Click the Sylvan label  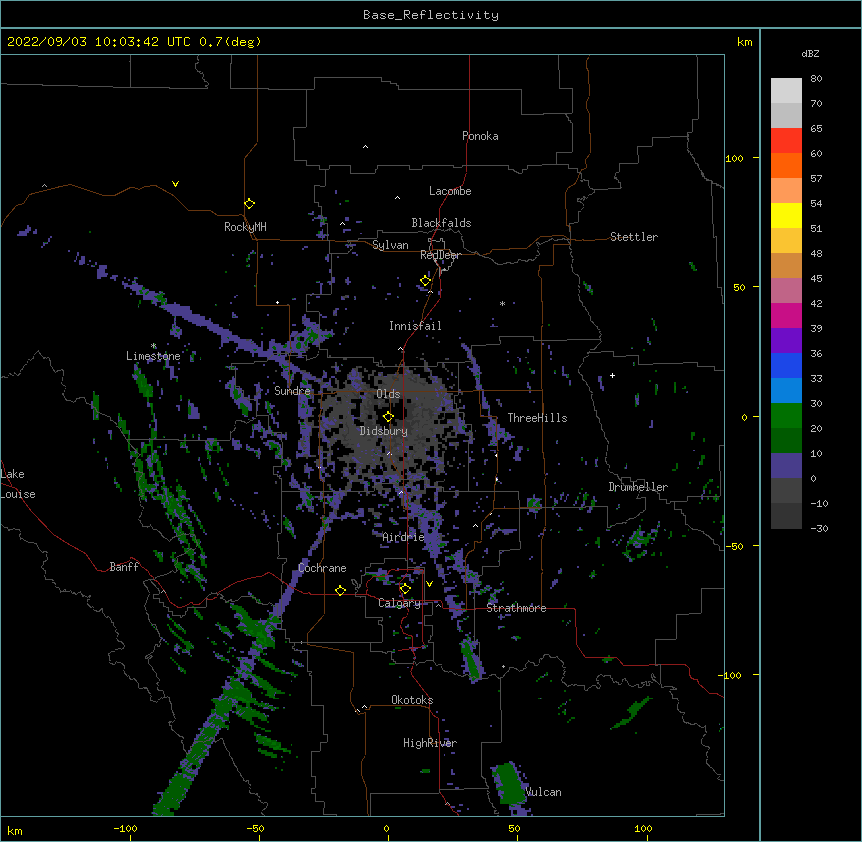(390, 245)
